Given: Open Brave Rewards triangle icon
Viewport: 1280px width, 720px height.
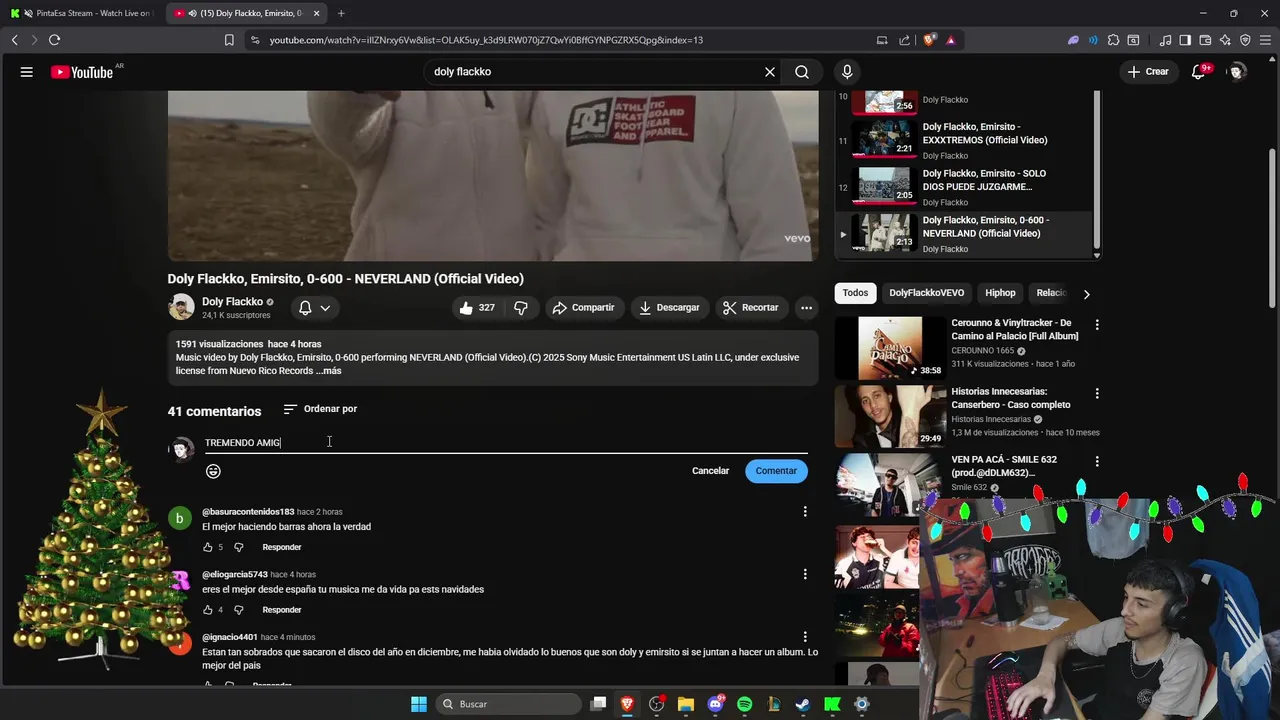Looking at the screenshot, I should click(950, 40).
